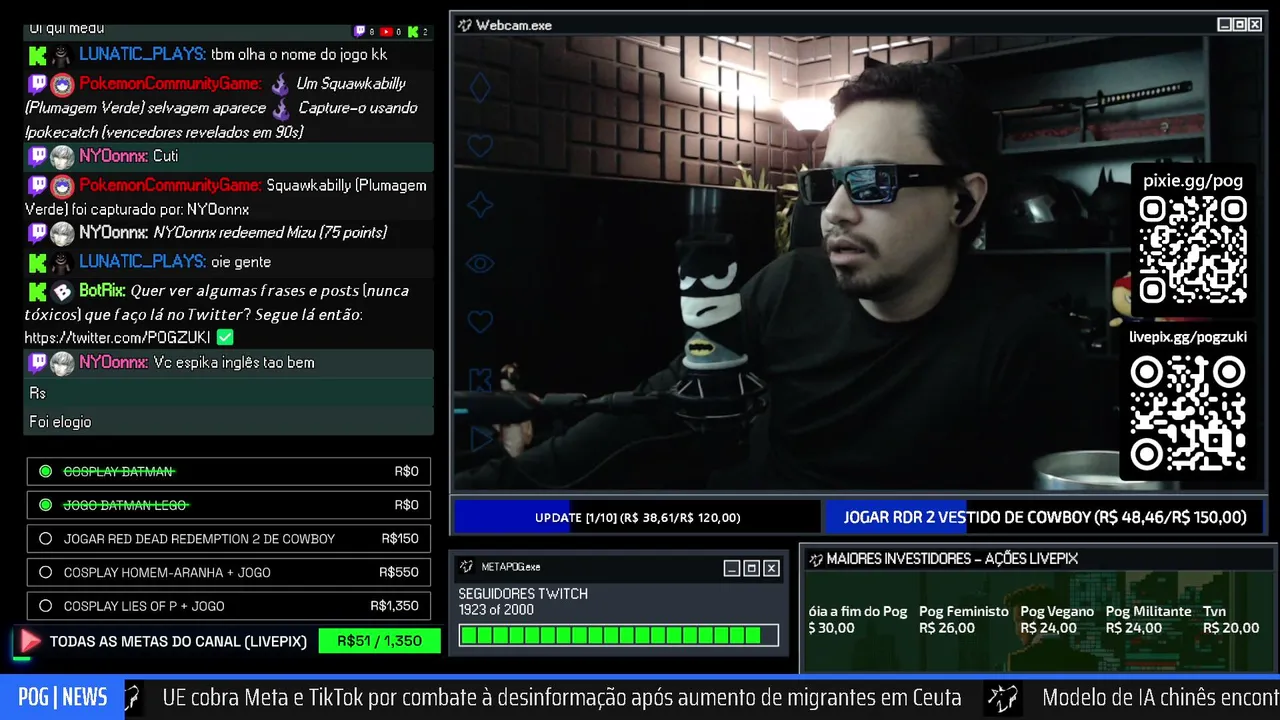
Task: Click the red play icon beside 'TODAS AS METAS'
Action: click(30, 641)
